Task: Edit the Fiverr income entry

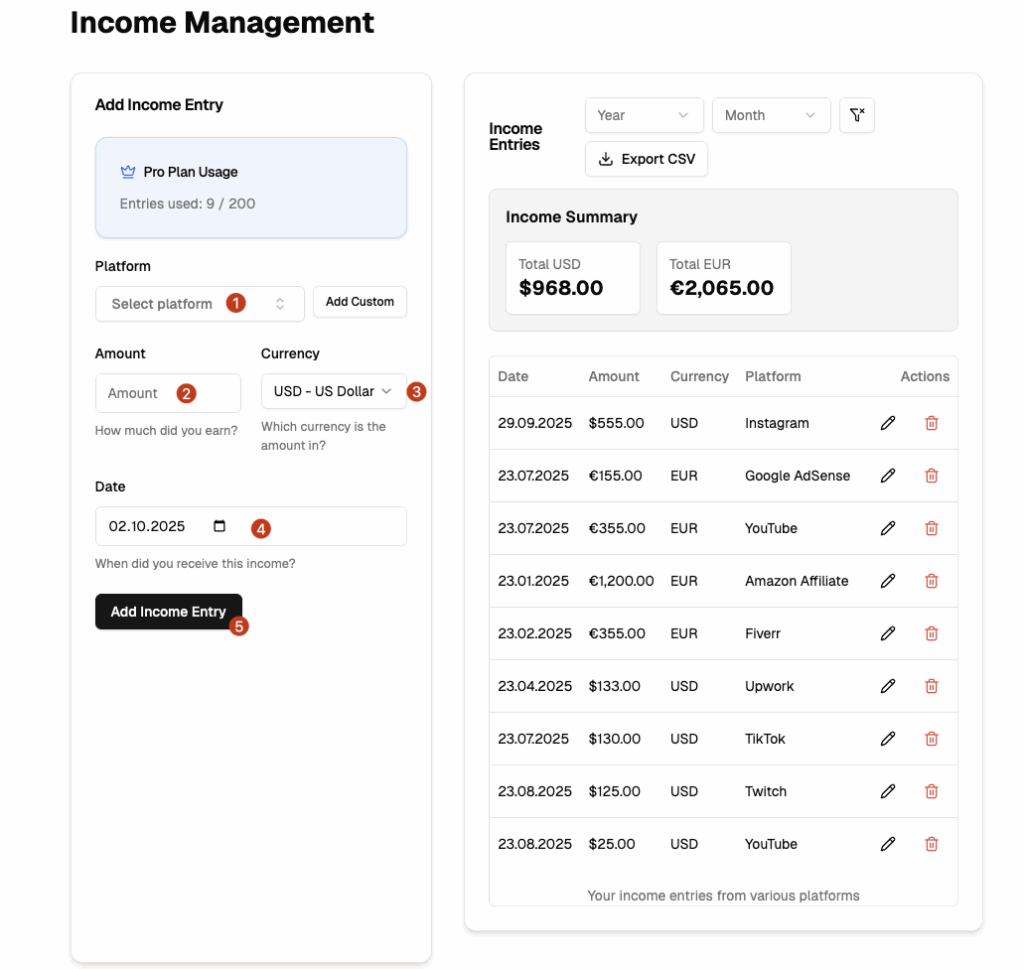Action: 887,634
